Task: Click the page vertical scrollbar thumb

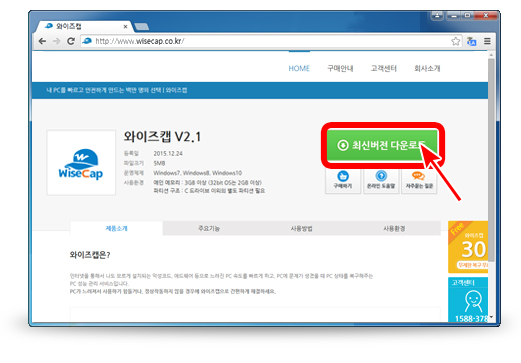Action: pos(491,160)
